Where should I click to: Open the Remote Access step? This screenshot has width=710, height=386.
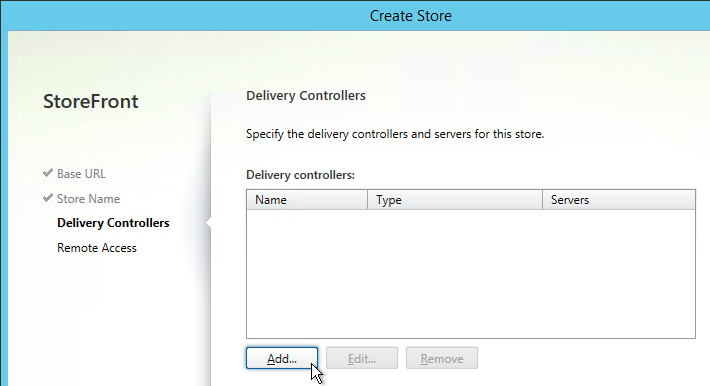pos(97,248)
